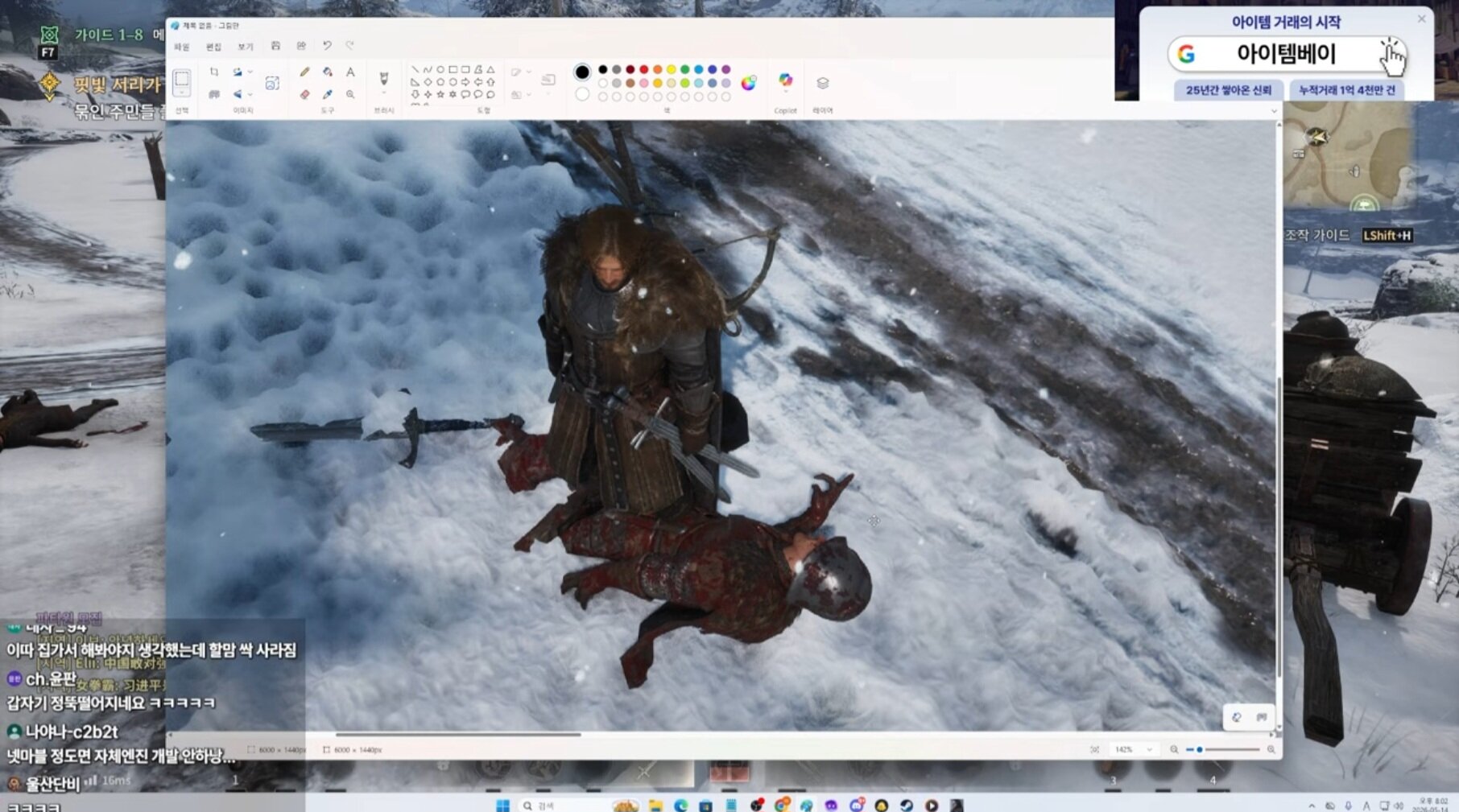Click the Brushes tool icon
Screen dimensions: 1459x812
[384, 78]
